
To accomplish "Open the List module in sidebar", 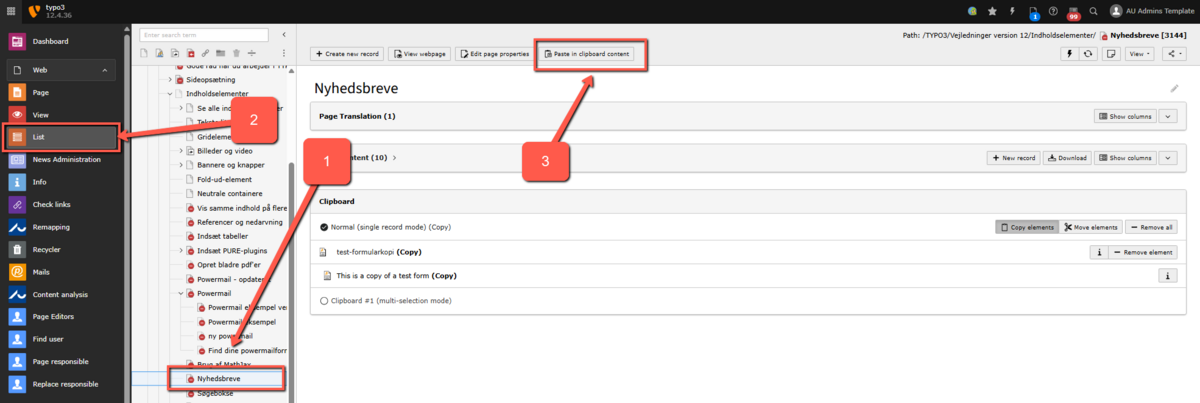I will (17, 136).
